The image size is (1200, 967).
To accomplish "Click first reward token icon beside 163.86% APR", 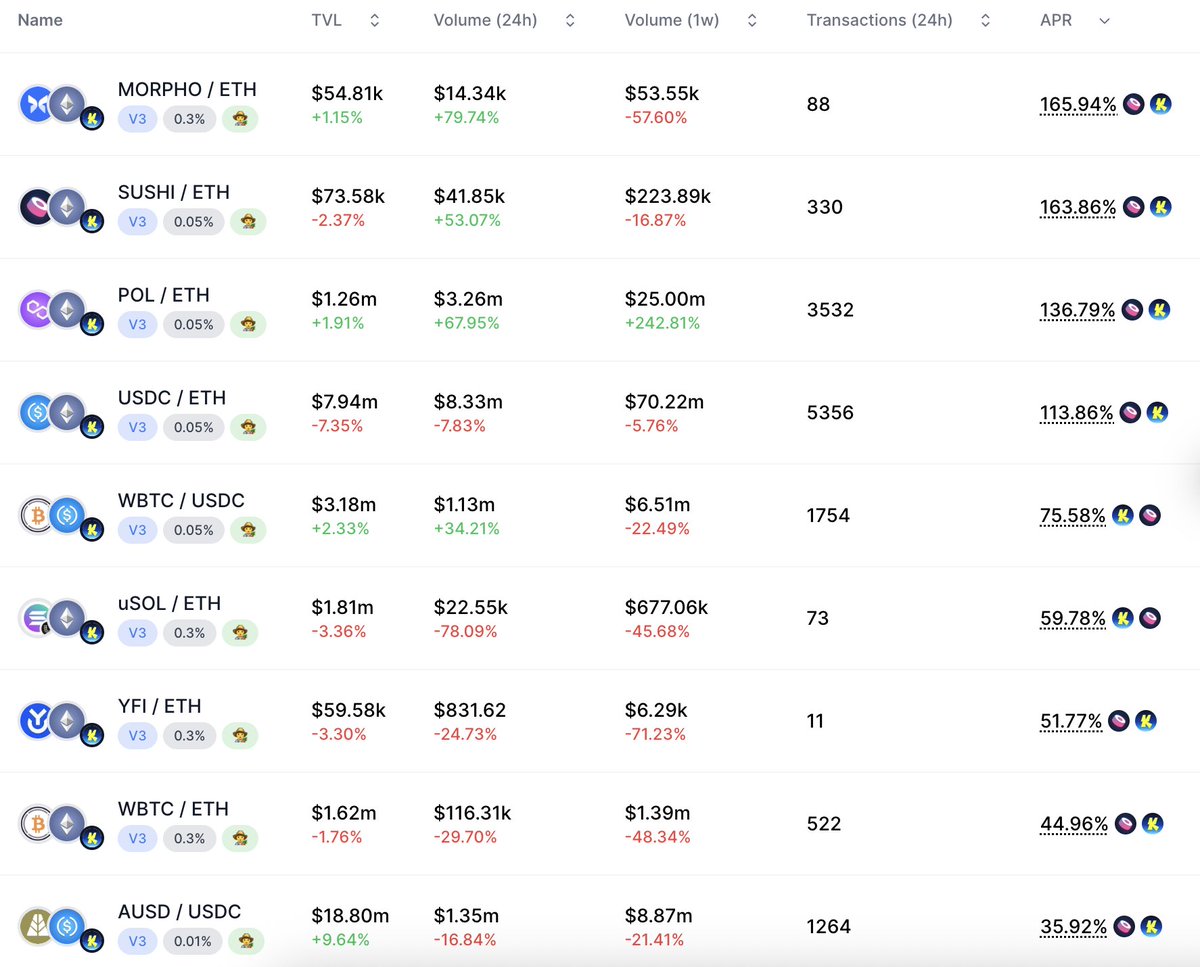I will tap(1134, 207).
